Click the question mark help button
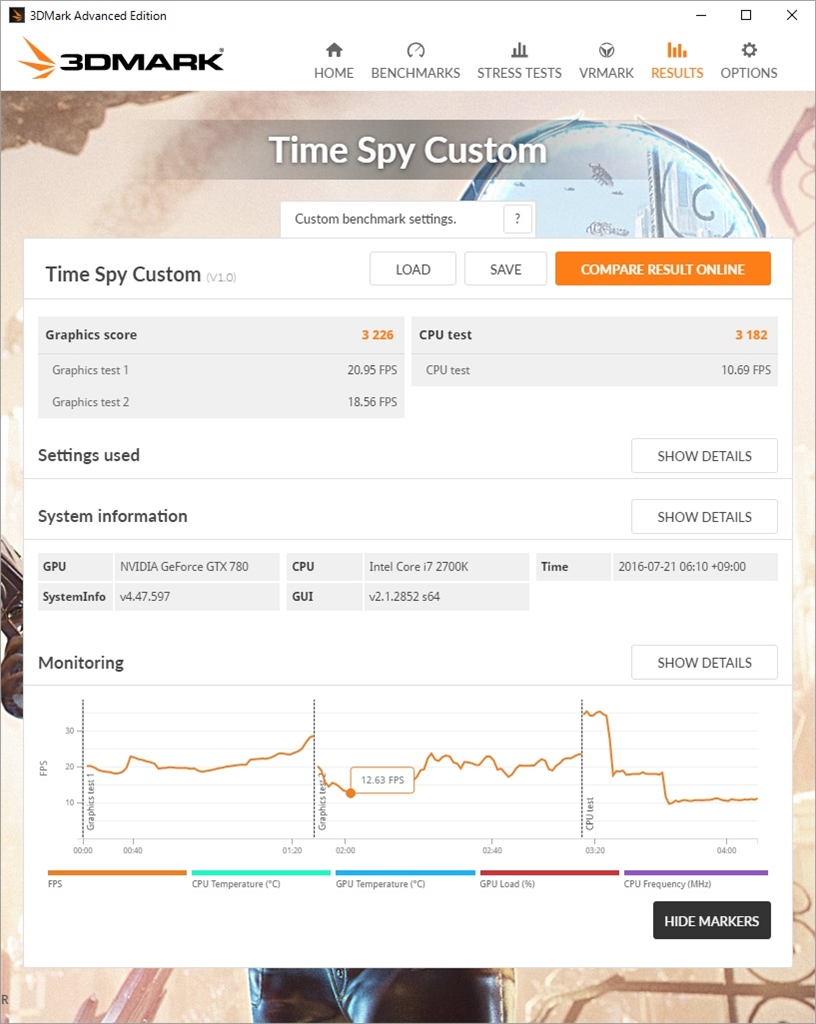Screen dimensions: 816x1024 point(518,219)
